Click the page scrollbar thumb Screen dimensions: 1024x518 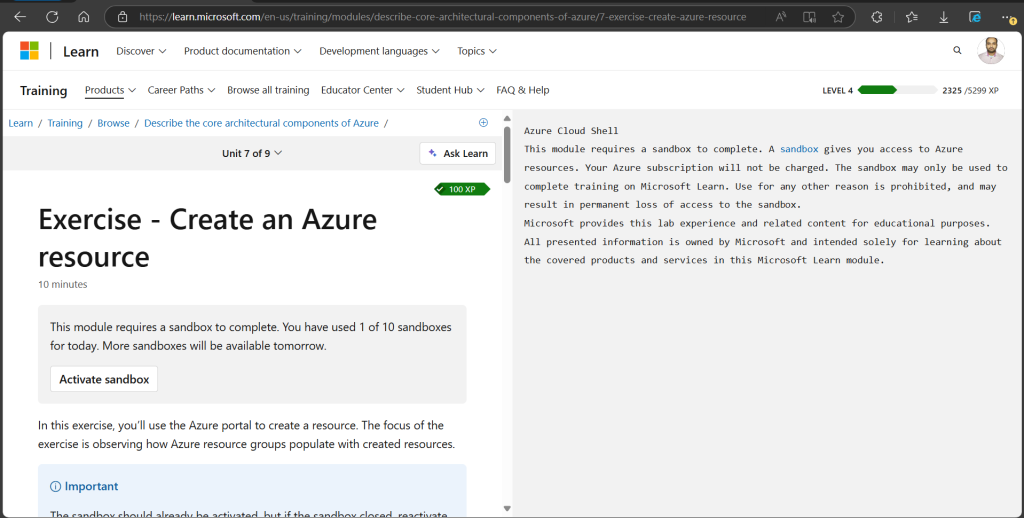(x=507, y=155)
